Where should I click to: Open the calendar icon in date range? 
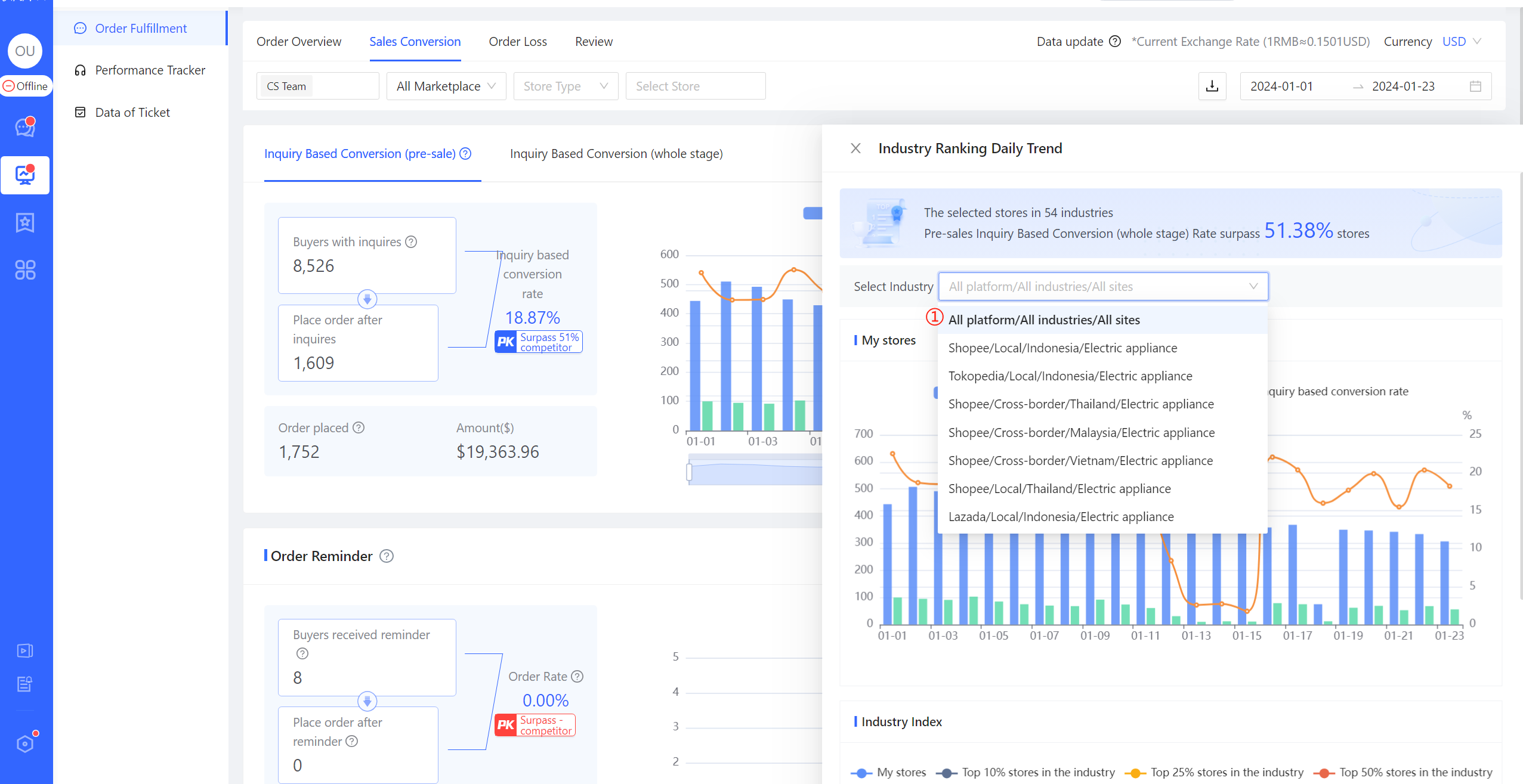coord(1475,86)
